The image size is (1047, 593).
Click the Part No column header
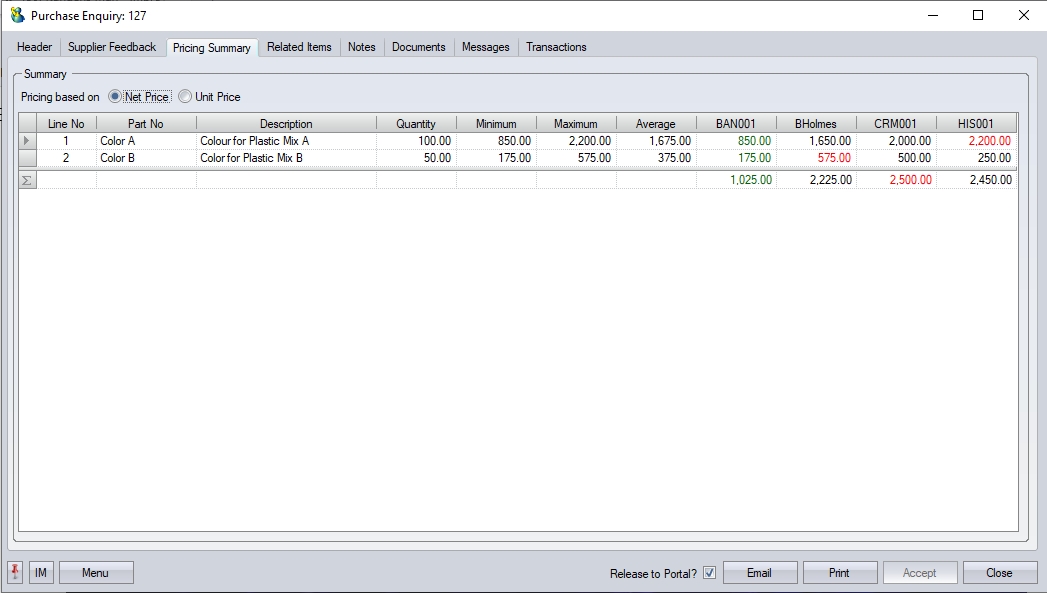pos(146,124)
